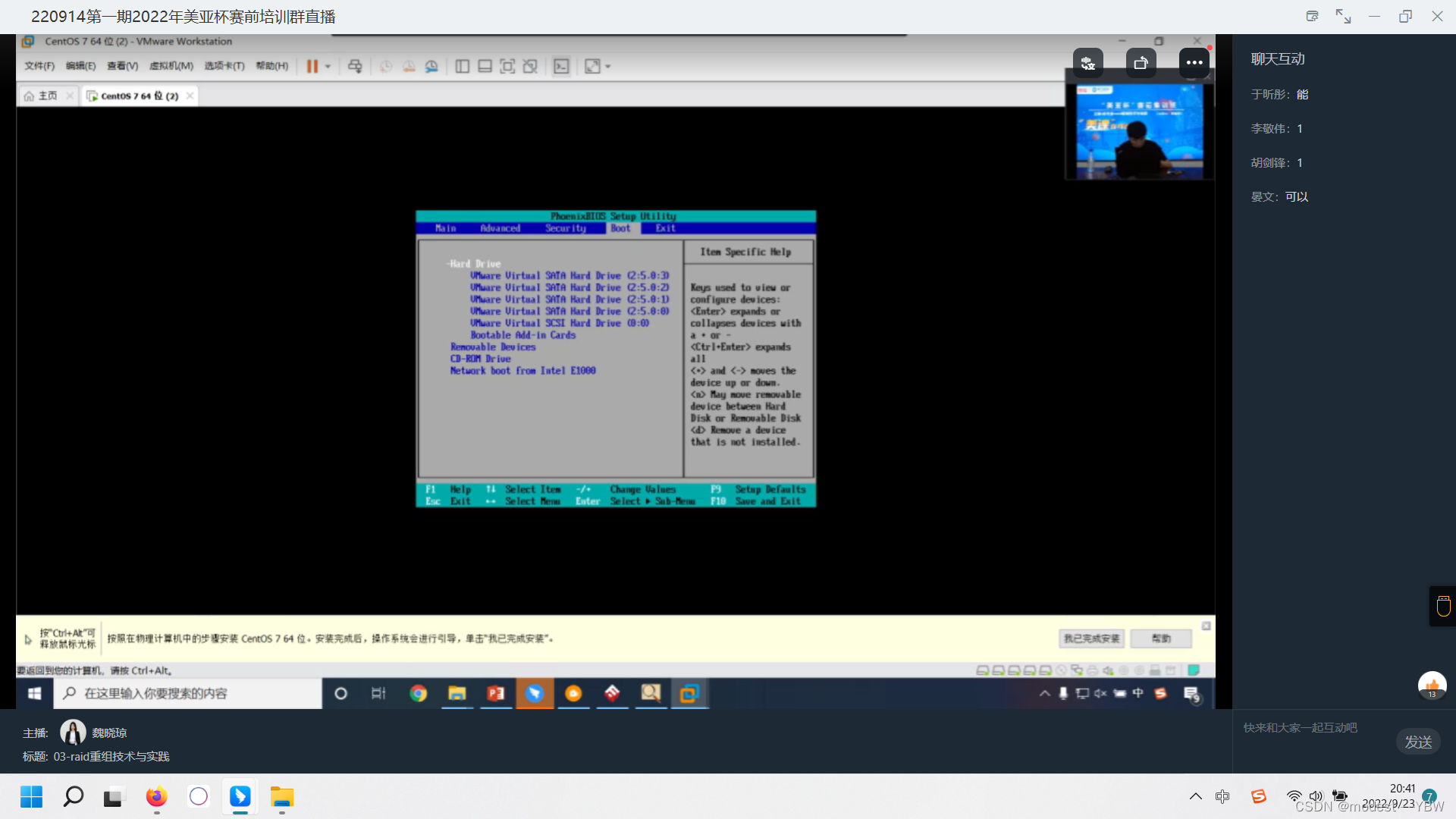Toggle the VMware console view icon

click(x=561, y=67)
